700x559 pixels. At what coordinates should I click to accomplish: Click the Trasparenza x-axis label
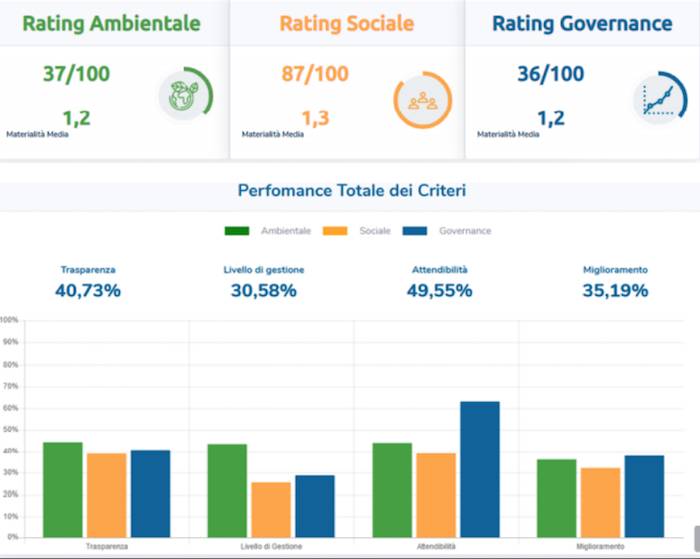tap(107, 546)
